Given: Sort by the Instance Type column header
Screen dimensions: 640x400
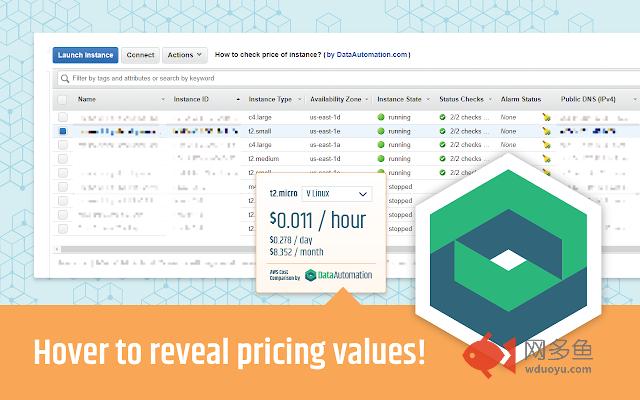Looking at the screenshot, I should point(270,100).
